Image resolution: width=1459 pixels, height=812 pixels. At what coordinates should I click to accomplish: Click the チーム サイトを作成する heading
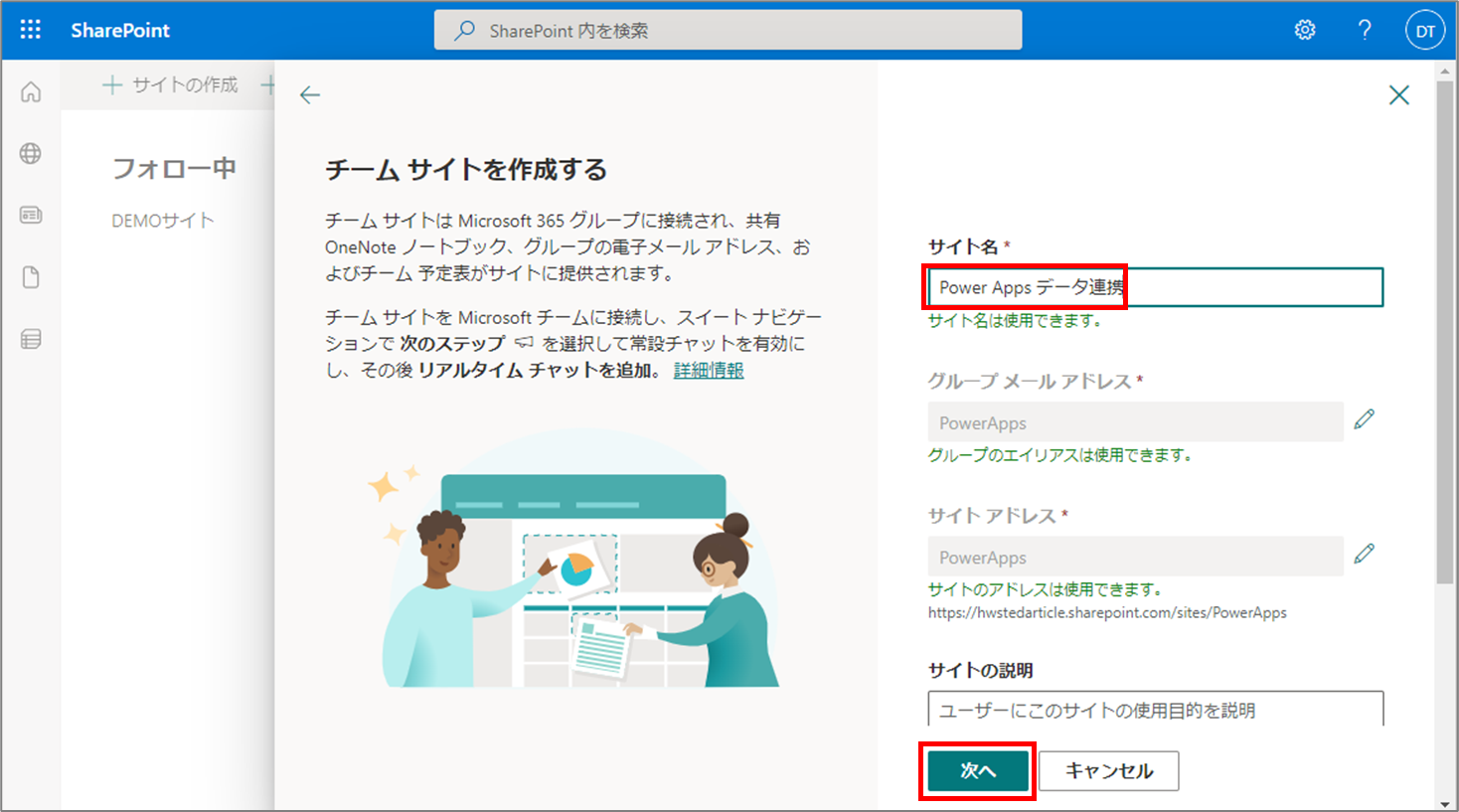[466, 170]
